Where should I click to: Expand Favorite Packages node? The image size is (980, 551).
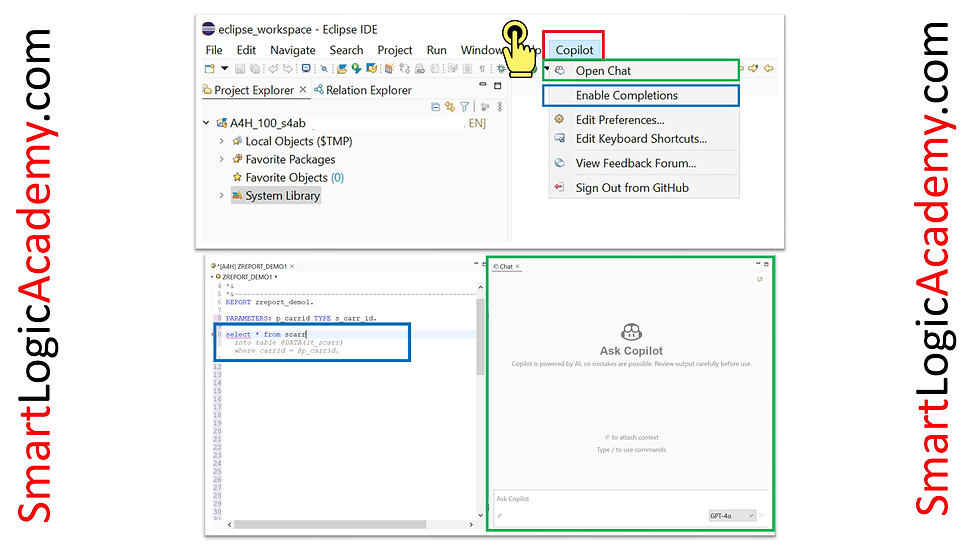click(221, 159)
